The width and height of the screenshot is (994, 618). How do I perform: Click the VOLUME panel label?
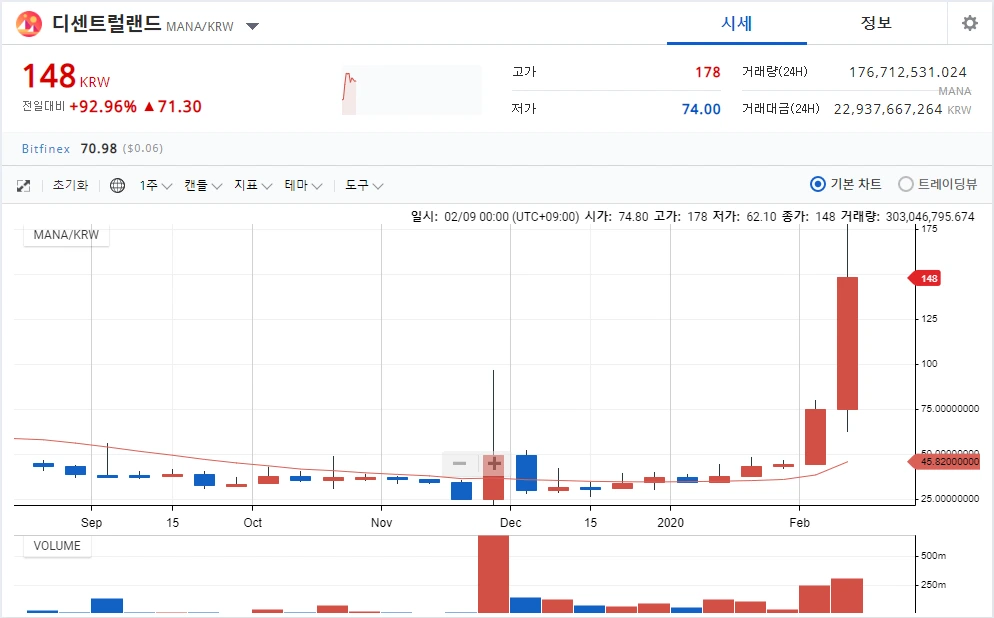pos(56,546)
